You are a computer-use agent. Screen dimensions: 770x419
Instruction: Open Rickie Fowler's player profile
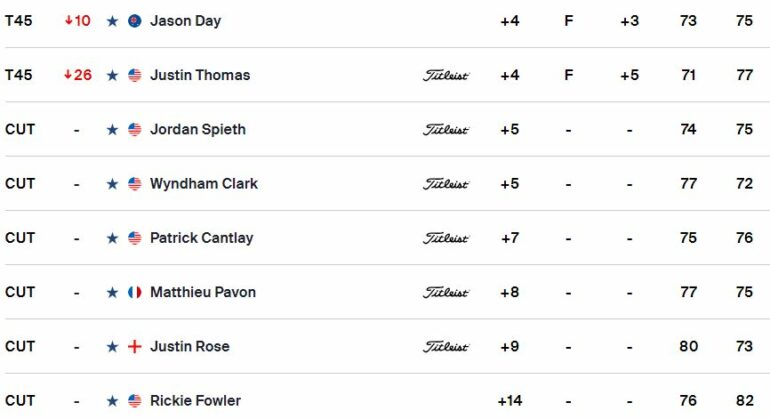pos(195,401)
